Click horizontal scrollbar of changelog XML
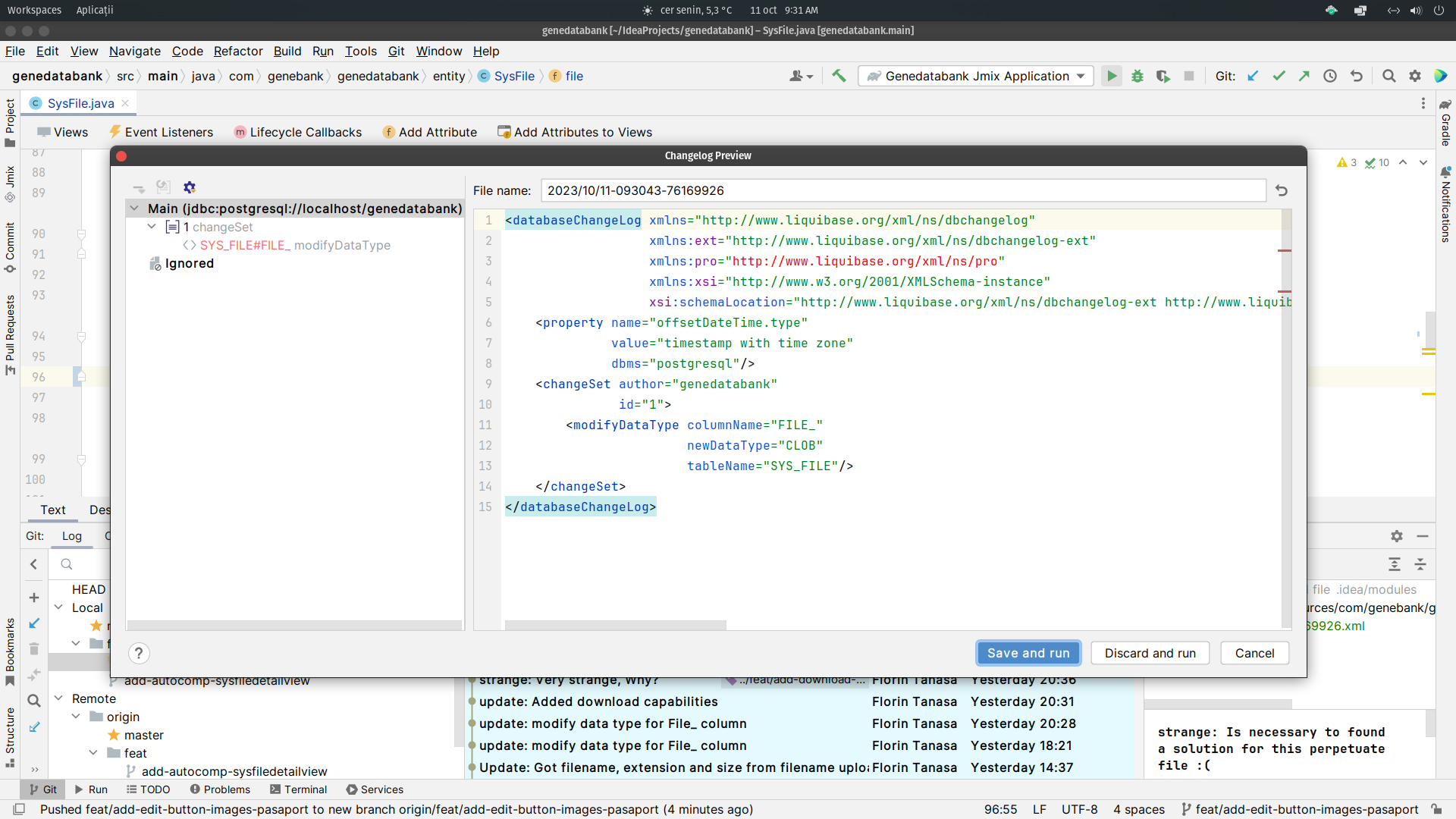 coord(616,625)
